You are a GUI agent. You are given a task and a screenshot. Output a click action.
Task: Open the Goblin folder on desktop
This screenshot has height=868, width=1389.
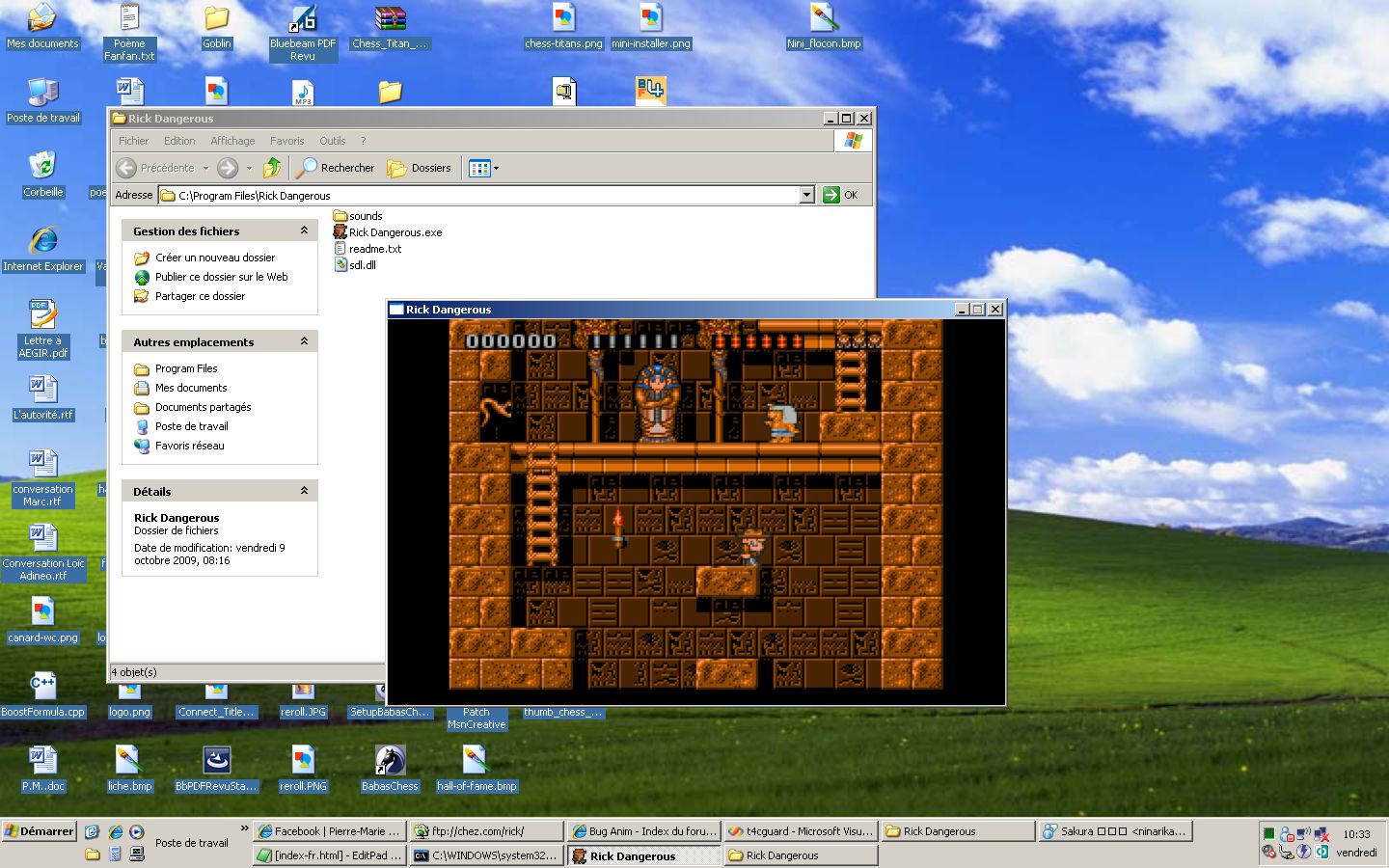click(x=216, y=27)
